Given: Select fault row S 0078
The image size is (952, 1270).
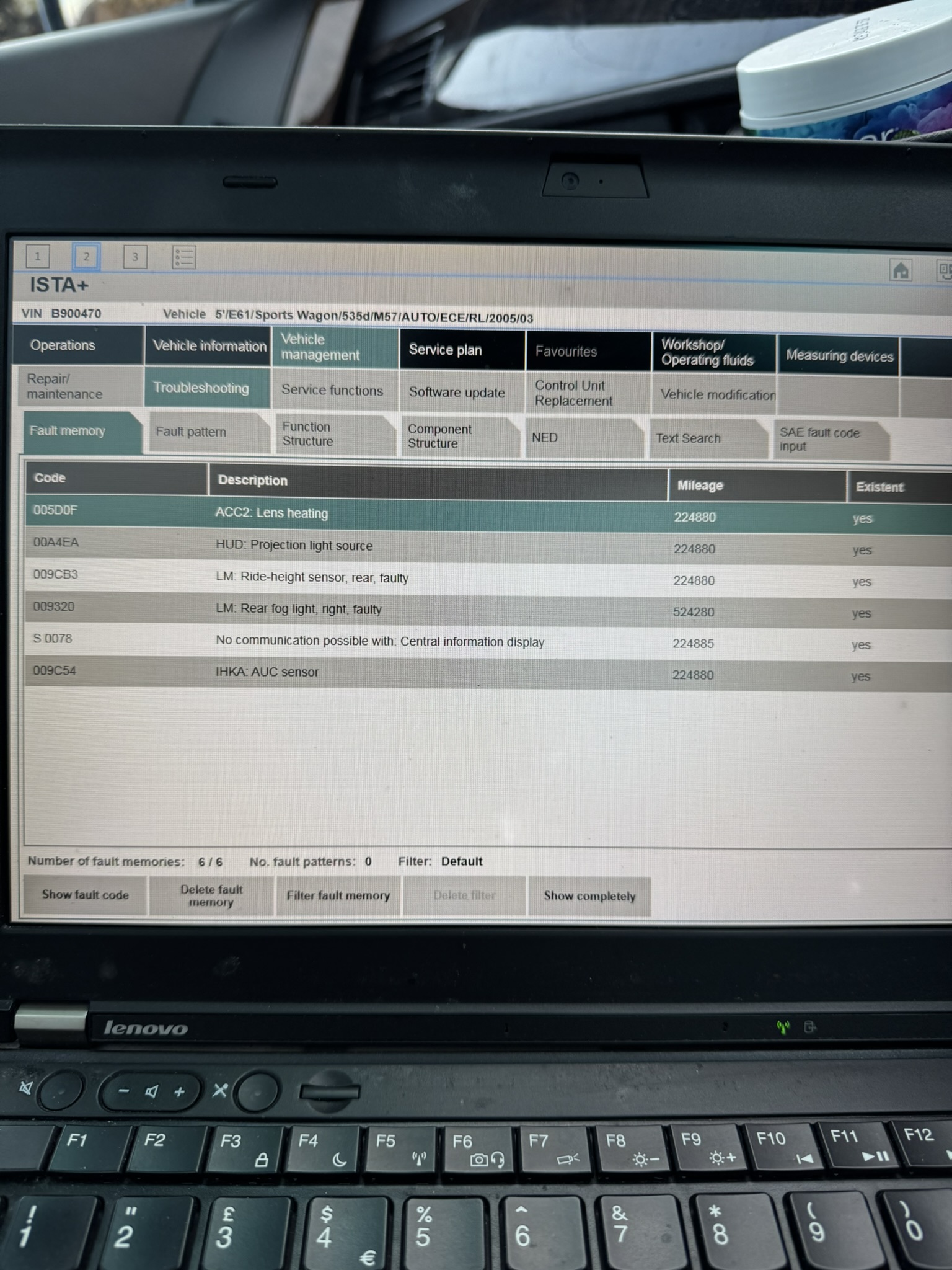Looking at the screenshot, I should pos(488,641).
